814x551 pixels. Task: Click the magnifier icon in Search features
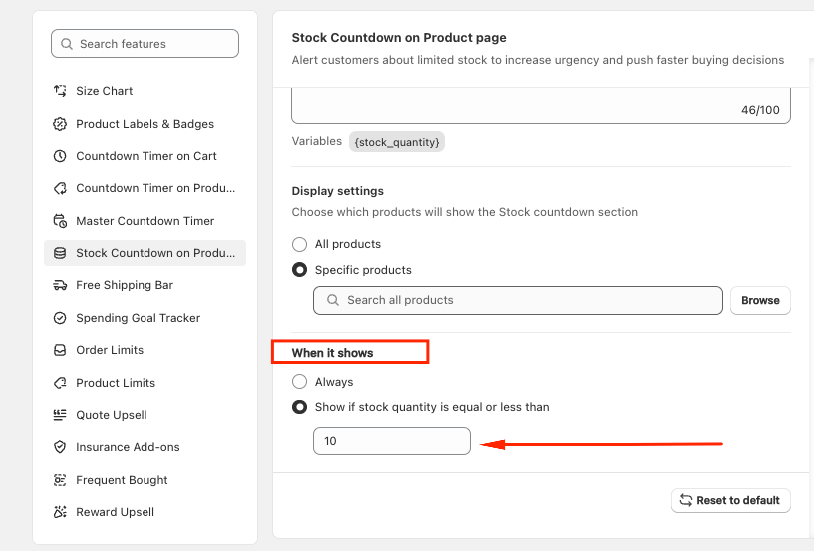(x=67, y=44)
